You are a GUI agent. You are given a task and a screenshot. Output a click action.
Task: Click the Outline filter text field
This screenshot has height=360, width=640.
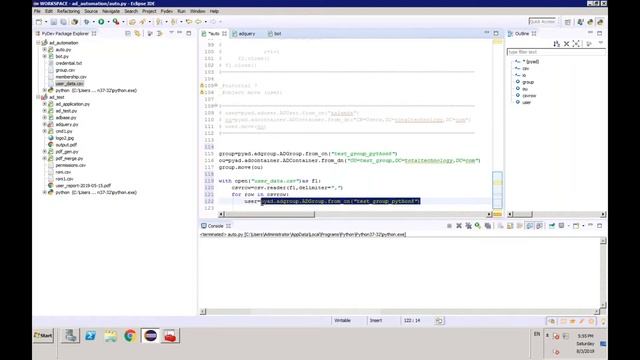(x=556, y=52)
